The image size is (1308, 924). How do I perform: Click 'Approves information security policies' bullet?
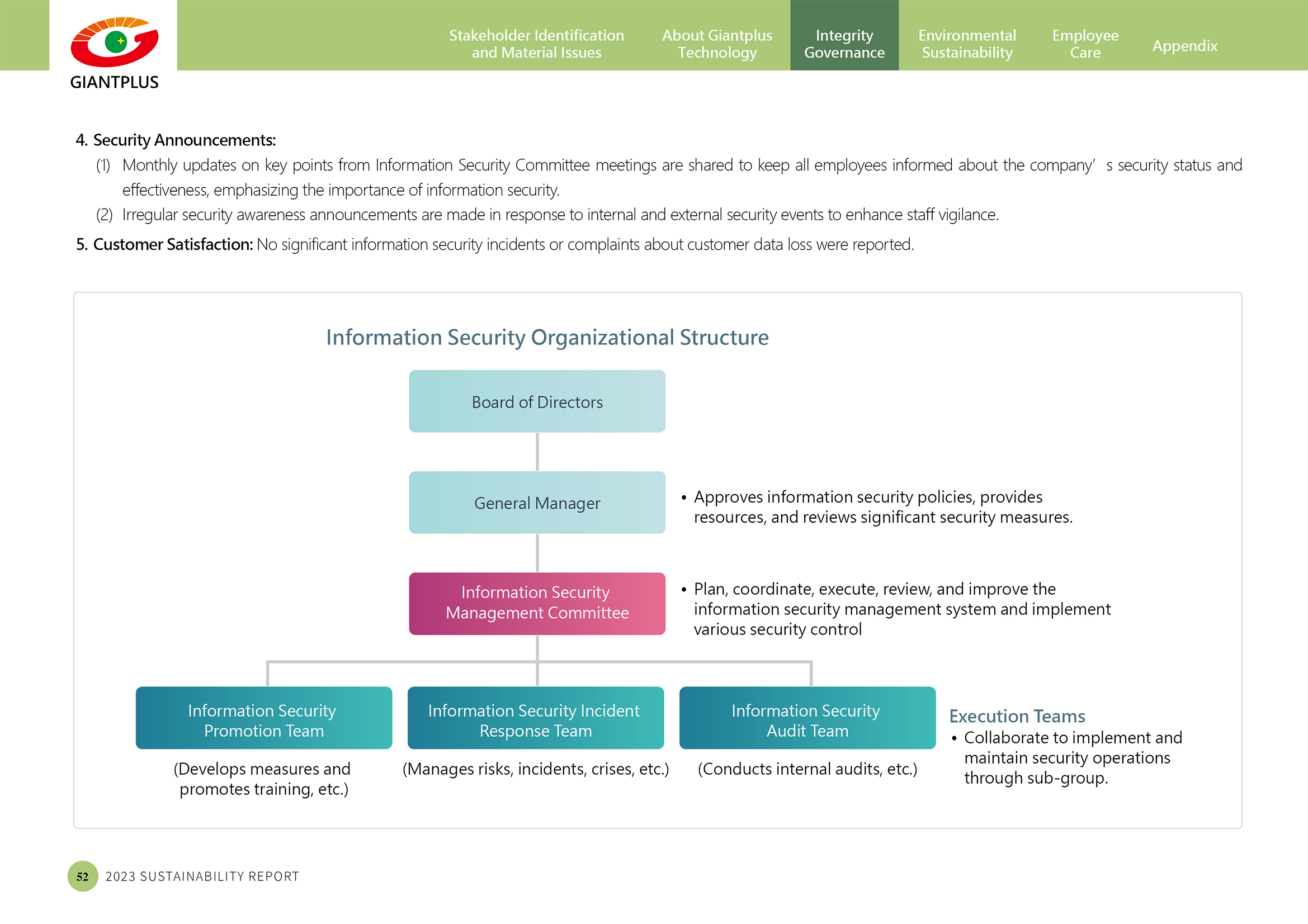click(x=877, y=506)
